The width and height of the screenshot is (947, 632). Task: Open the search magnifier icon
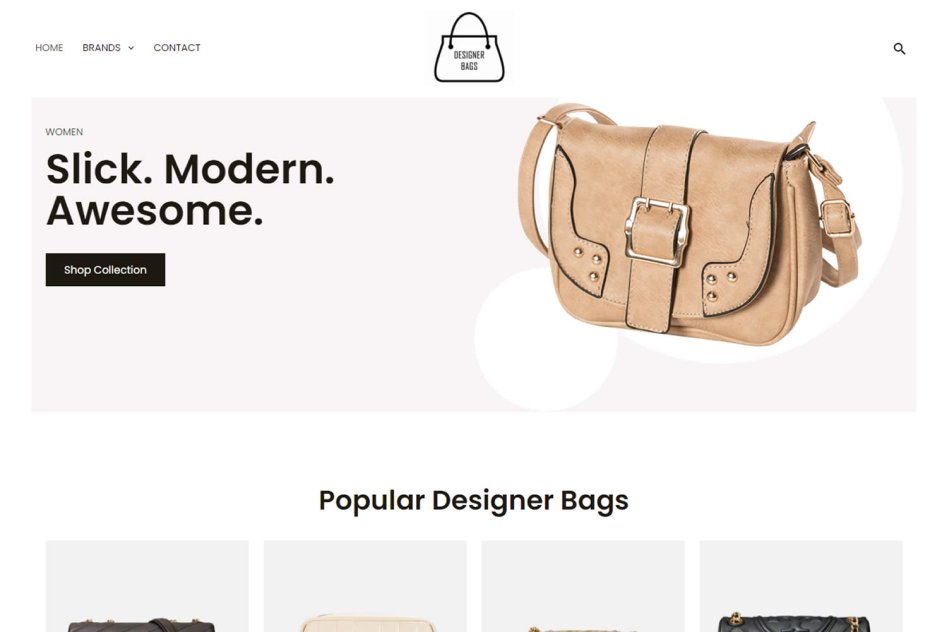[x=899, y=48]
